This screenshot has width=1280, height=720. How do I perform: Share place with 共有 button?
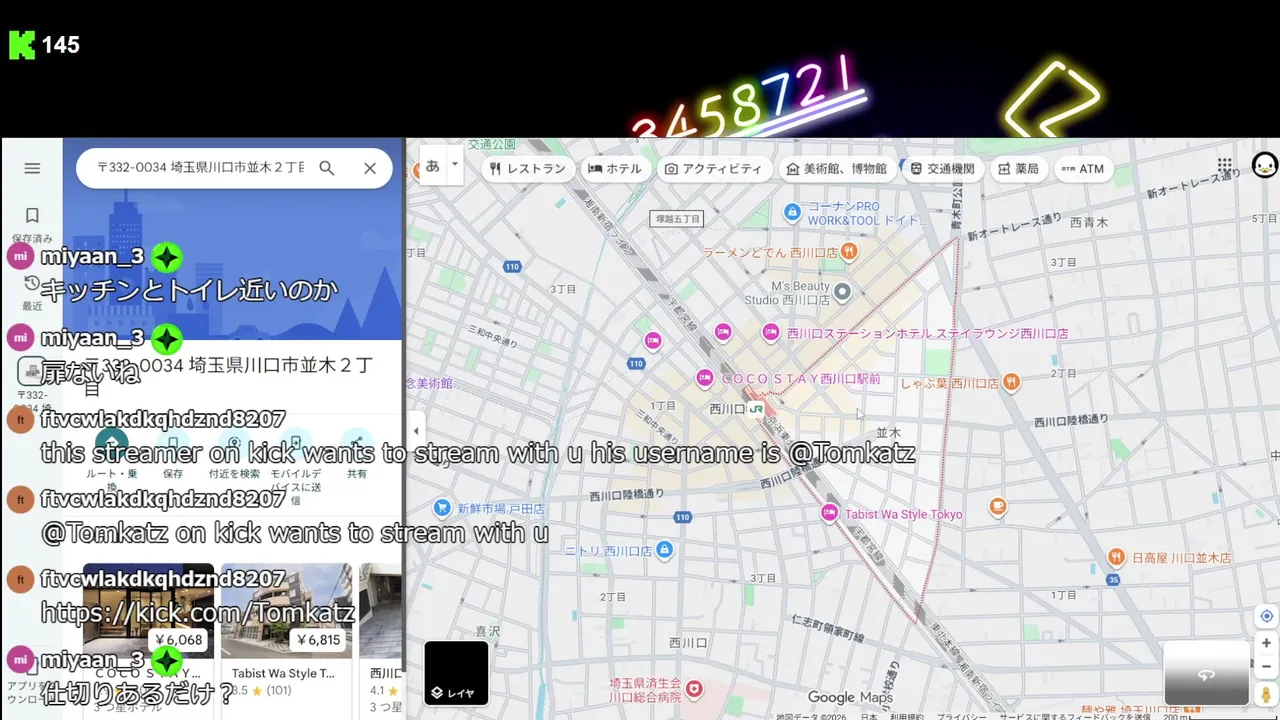pyautogui.click(x=357, y=455)
